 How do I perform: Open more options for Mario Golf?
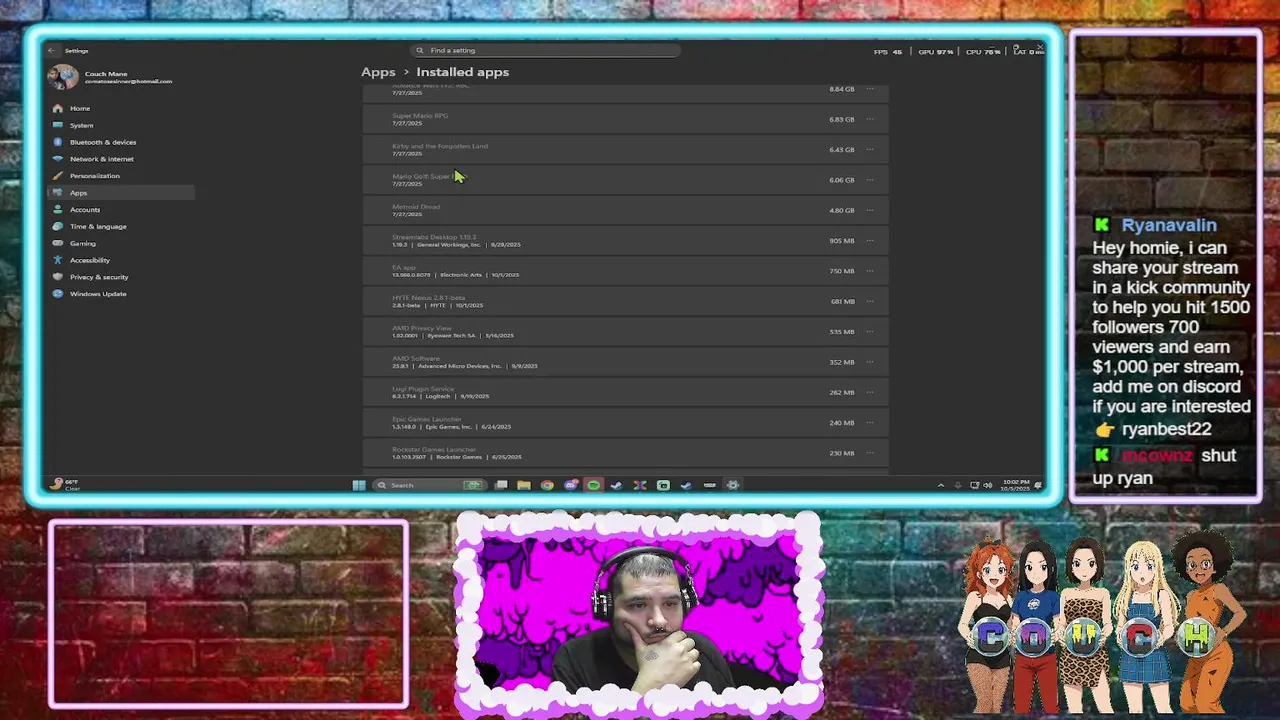(871, 180)
